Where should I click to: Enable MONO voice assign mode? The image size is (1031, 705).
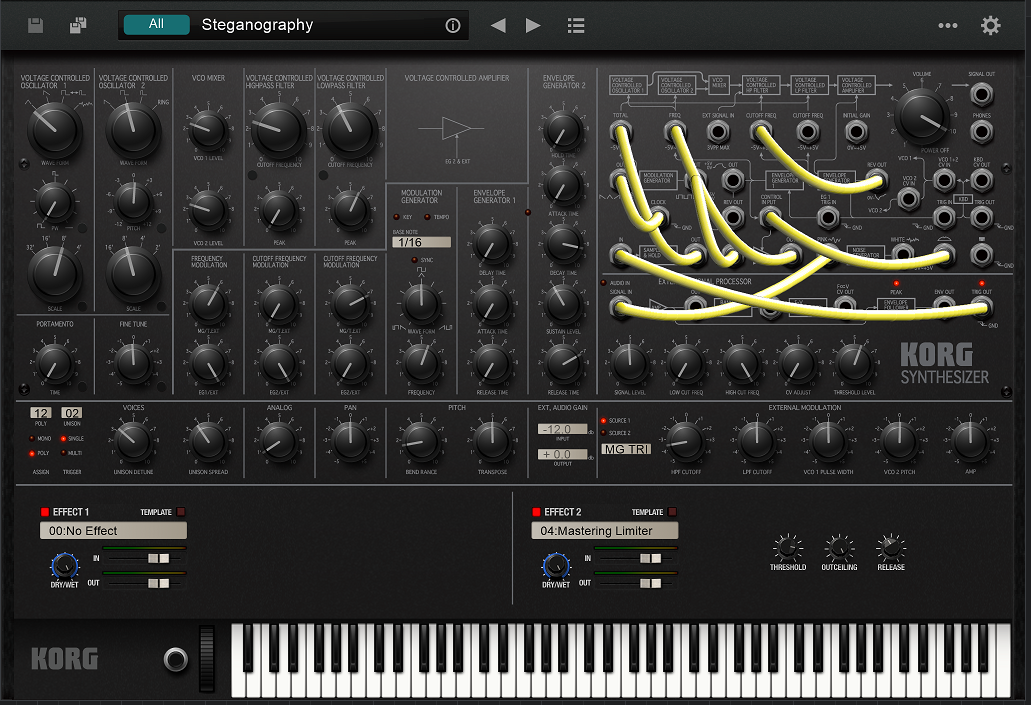click(31, 438)
